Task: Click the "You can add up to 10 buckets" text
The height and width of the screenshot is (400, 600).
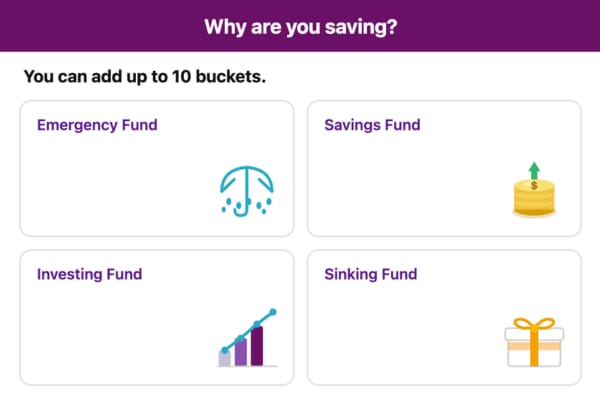Action: tap(144, 76)
